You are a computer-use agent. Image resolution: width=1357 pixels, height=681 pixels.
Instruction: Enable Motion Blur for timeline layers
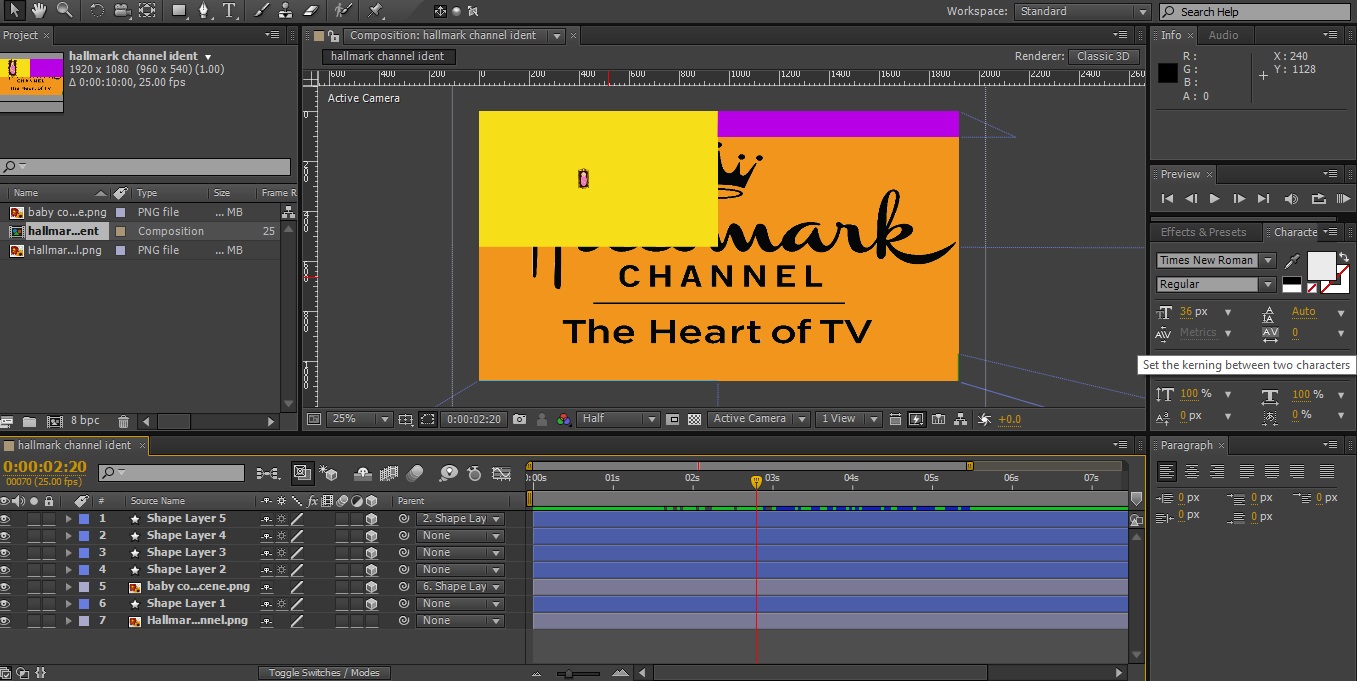(x=416, y=473)
